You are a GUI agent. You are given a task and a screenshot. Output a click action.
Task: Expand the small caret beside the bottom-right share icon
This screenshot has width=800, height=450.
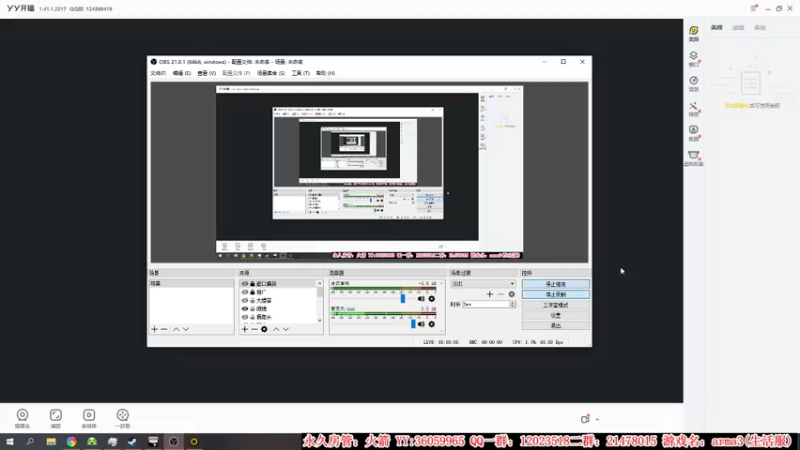coord(597,419)
